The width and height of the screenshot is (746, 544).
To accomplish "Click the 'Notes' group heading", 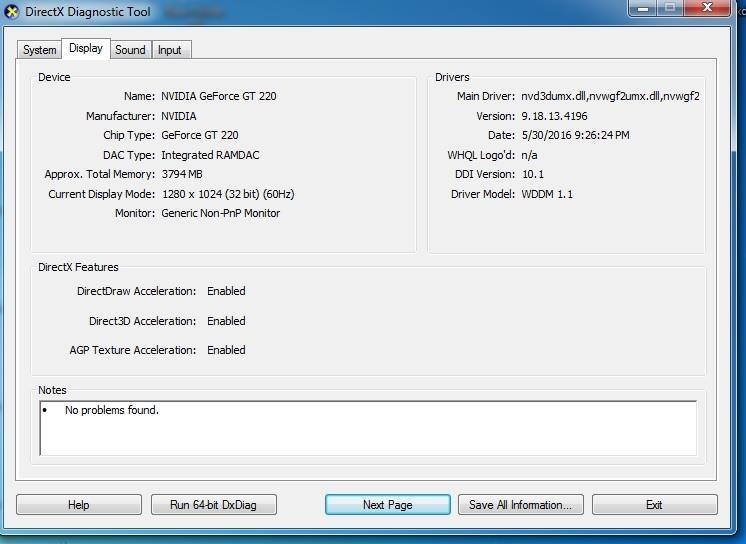I will 52,390.
